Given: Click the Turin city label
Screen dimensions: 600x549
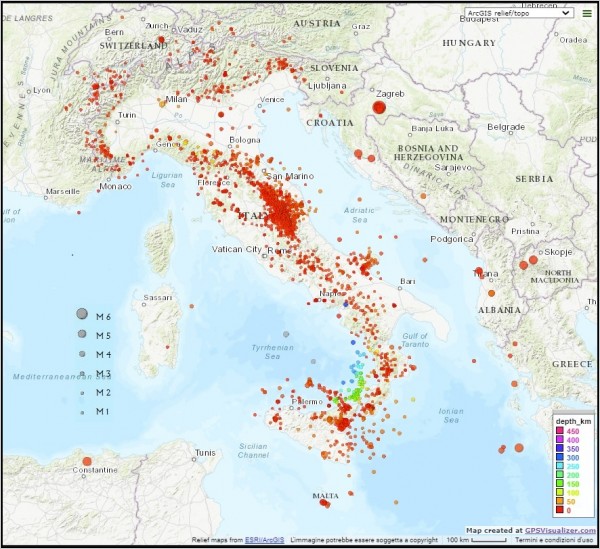Looking at the screenshot, I should pos(127,115).
